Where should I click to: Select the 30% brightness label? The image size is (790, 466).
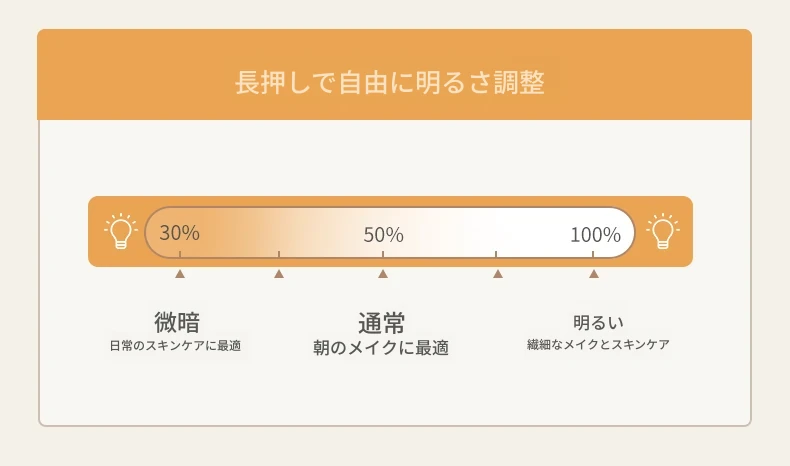point(179,233)
